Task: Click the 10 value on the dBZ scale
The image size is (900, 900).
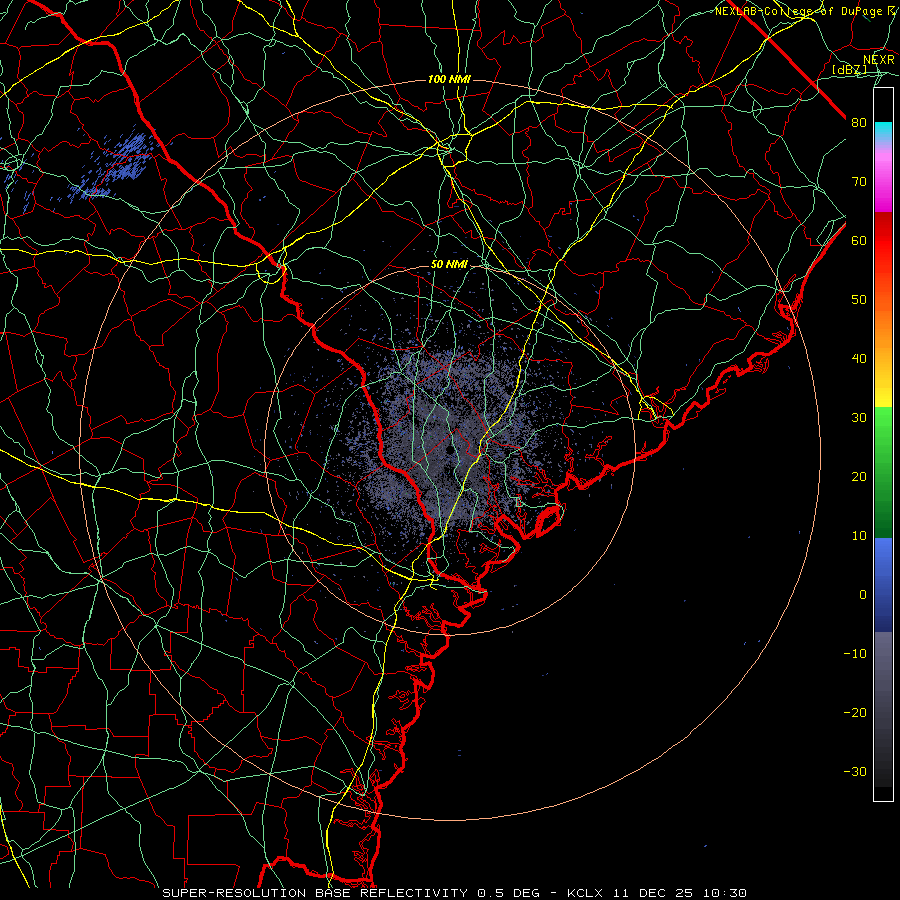Action: (859, 536)
